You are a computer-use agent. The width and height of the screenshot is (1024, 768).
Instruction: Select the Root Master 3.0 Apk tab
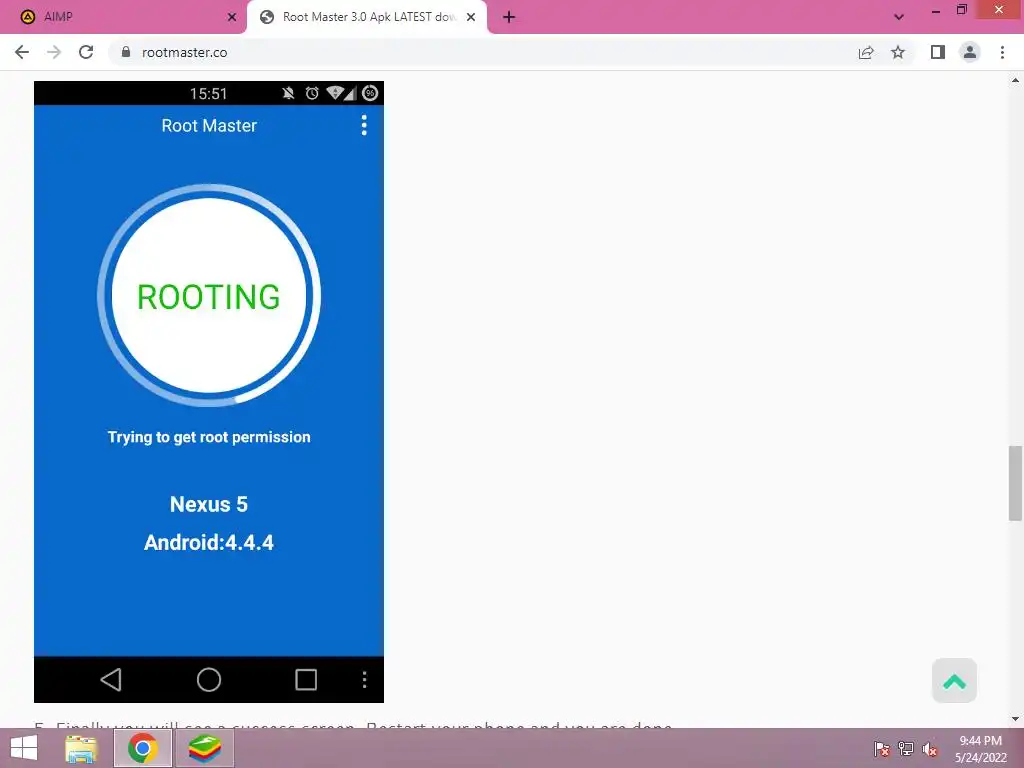(366, 17)
